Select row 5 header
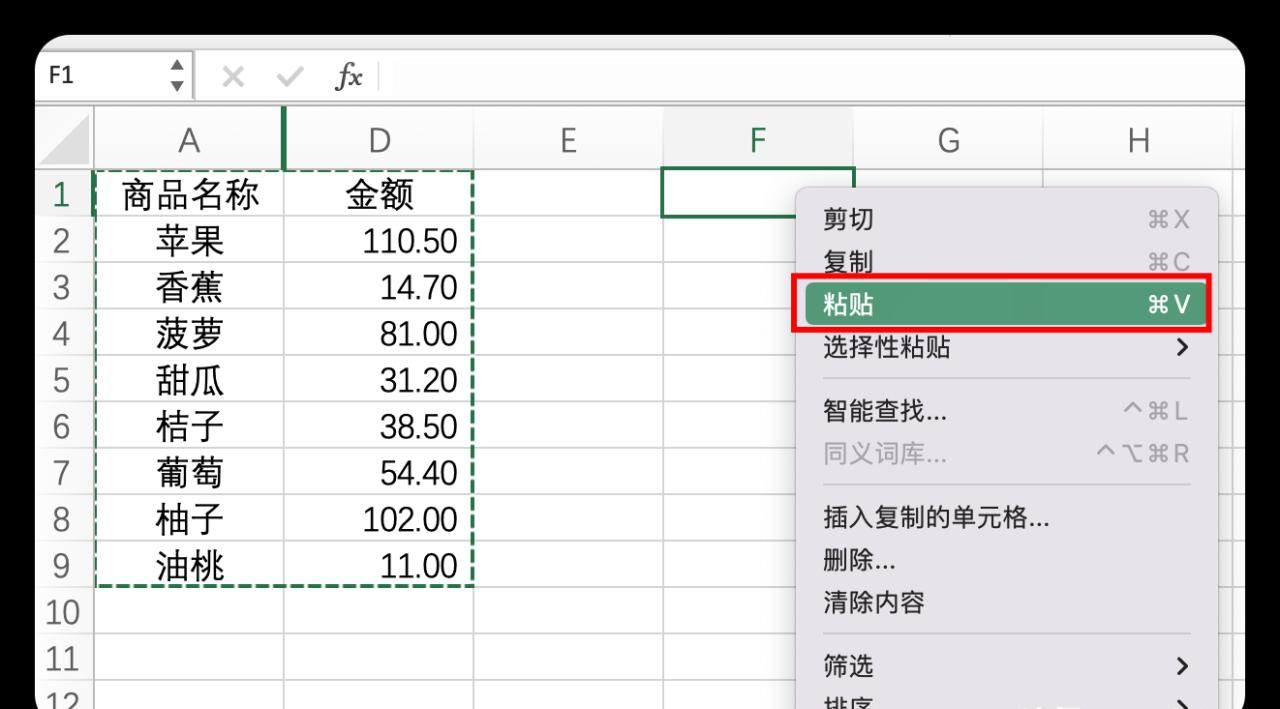 point(62,380)
